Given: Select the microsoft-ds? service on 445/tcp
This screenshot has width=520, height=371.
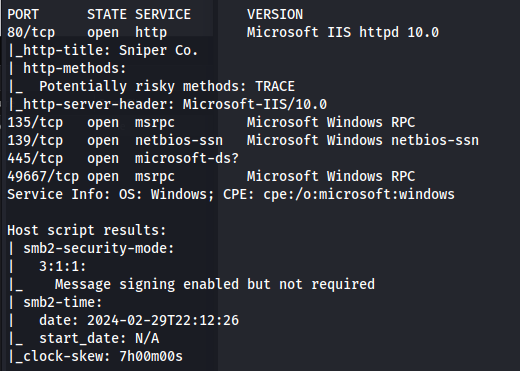Looking at the screenshot, I should point(187,158).
